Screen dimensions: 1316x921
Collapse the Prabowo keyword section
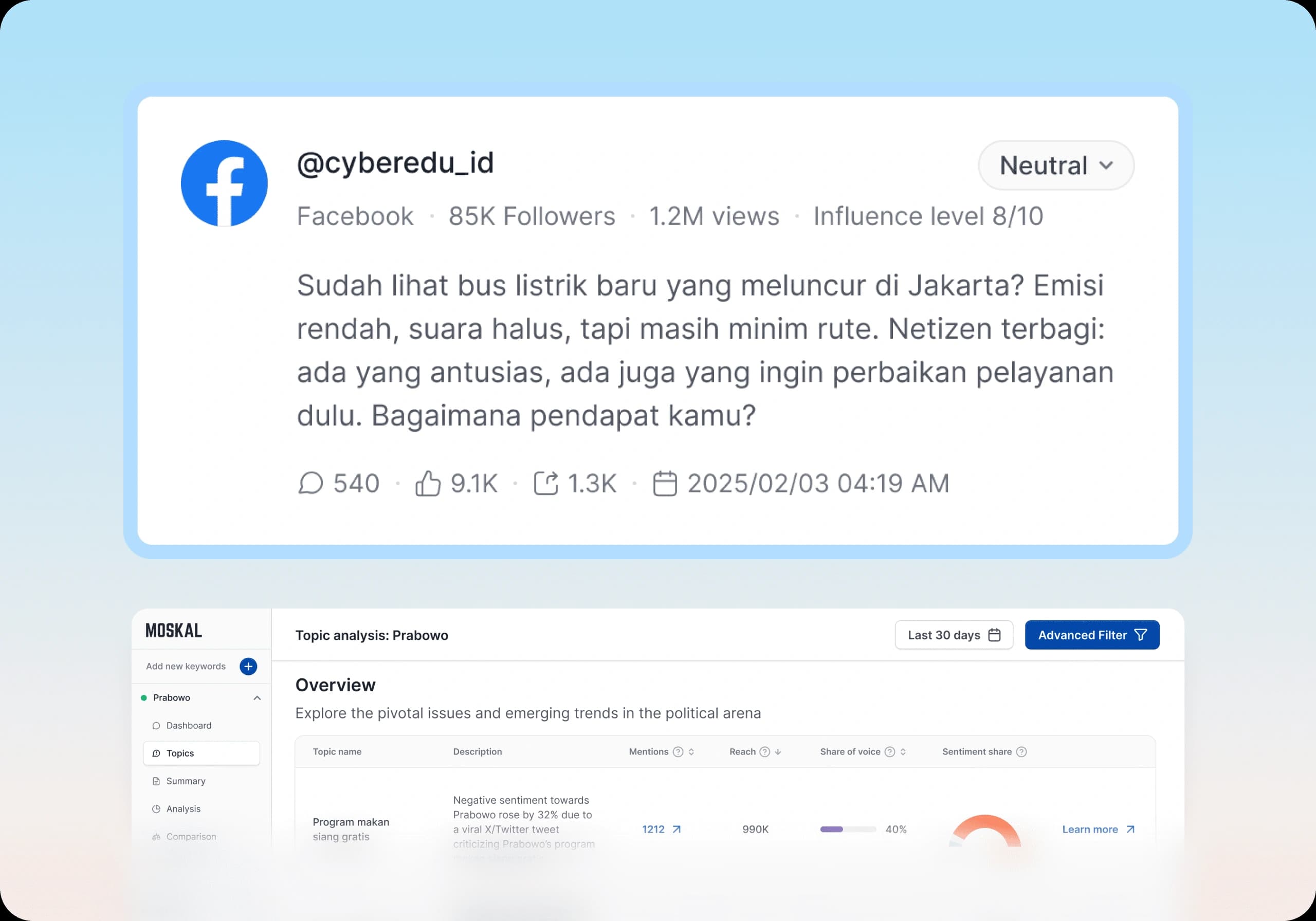pyautogui.click(x=257, y=697)
